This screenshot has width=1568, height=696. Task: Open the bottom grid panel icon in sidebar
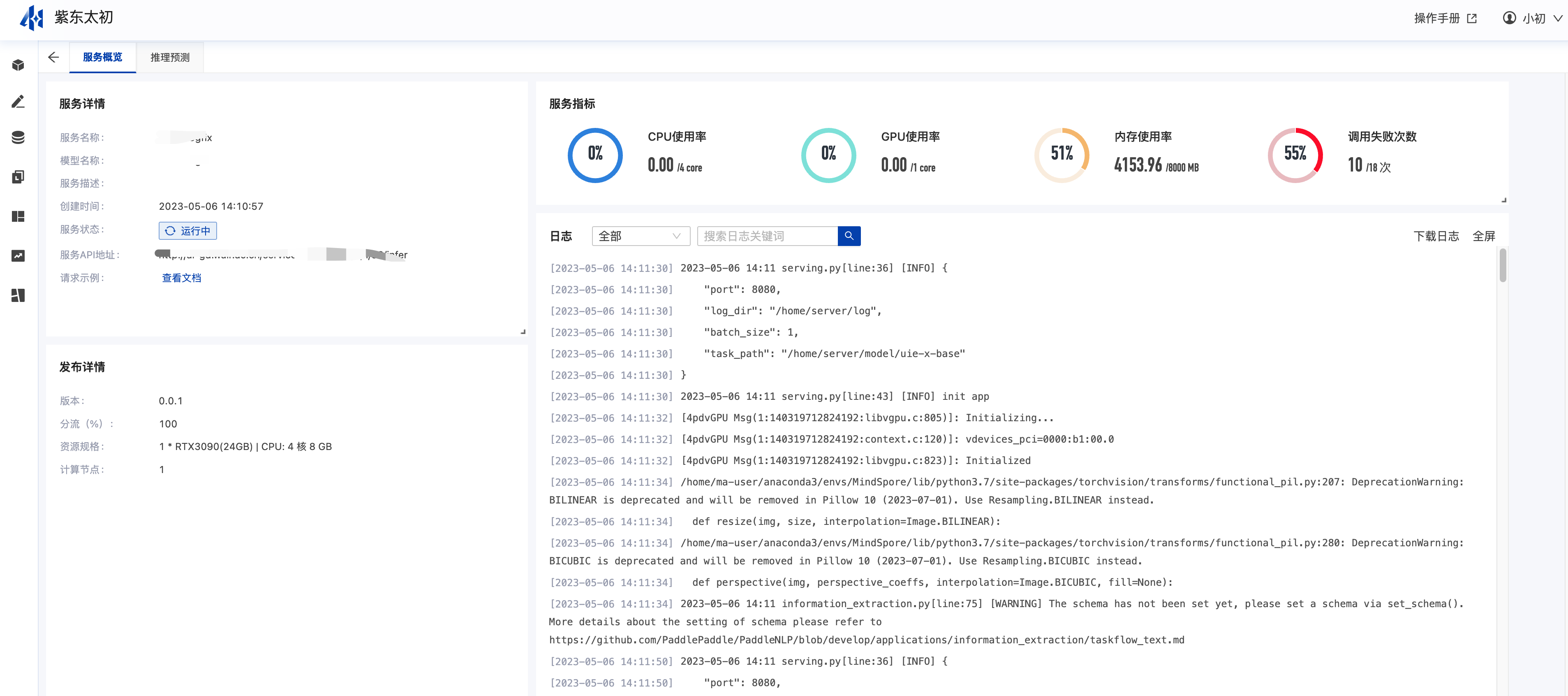coord(18,295)
